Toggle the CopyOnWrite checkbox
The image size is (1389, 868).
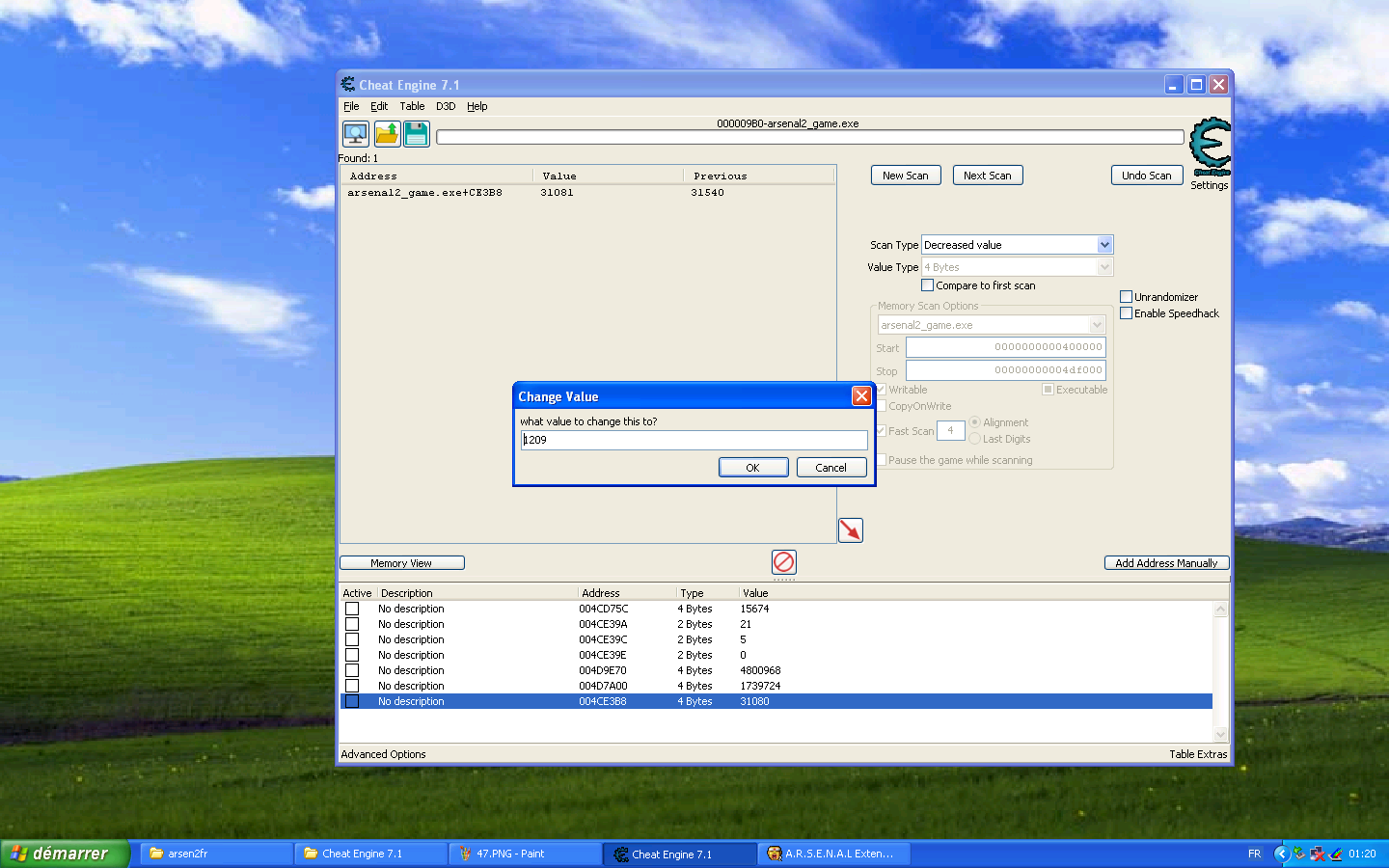click(881, 406)
